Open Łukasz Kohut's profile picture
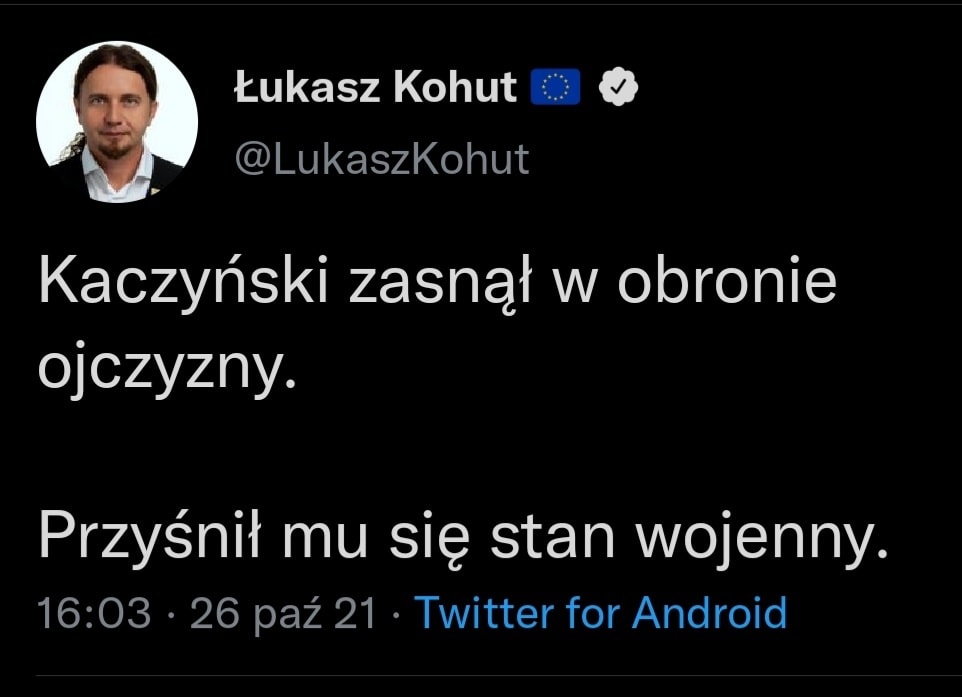The image size is (962, 697). click(117, 122)
